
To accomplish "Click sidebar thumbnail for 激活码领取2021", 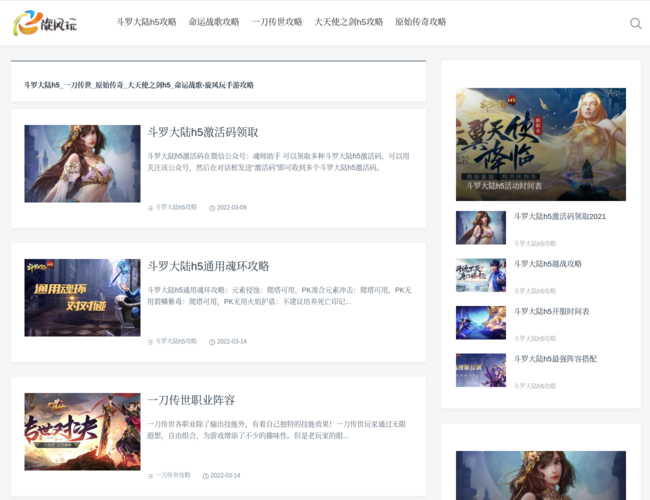I will [x=481, y=228].
